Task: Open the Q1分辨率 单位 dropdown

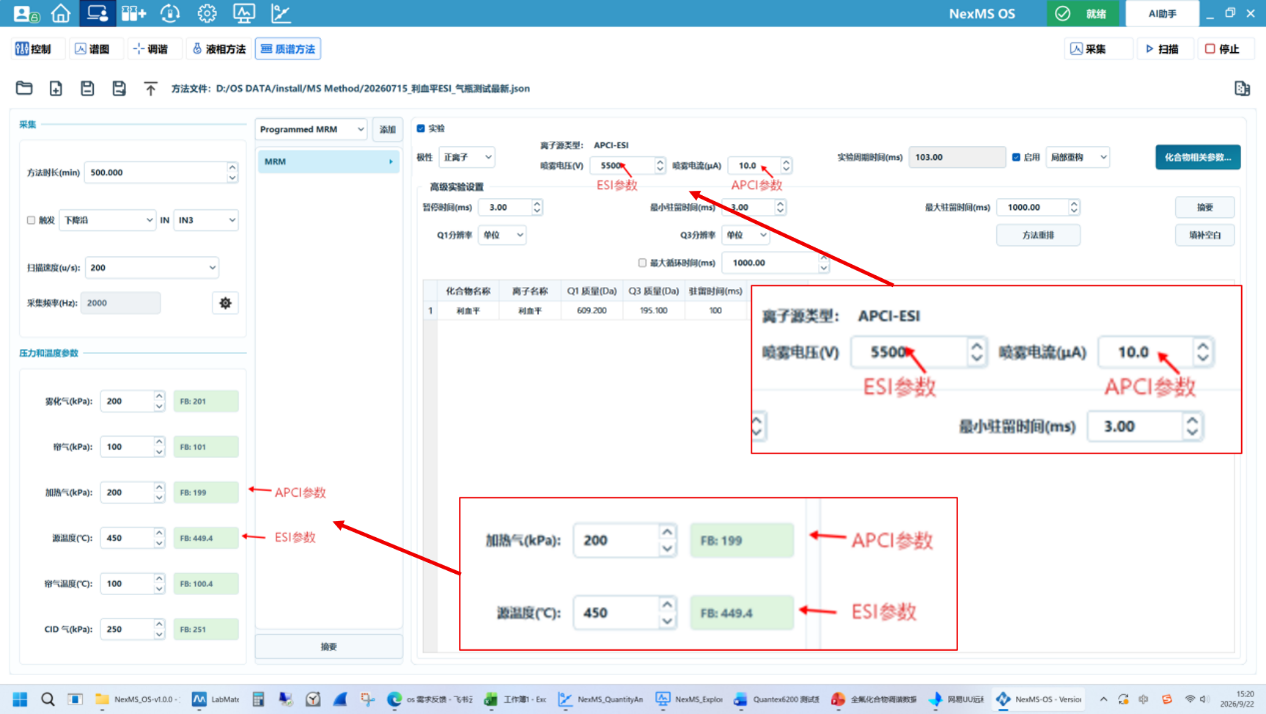Action: (x=502, y=235)
